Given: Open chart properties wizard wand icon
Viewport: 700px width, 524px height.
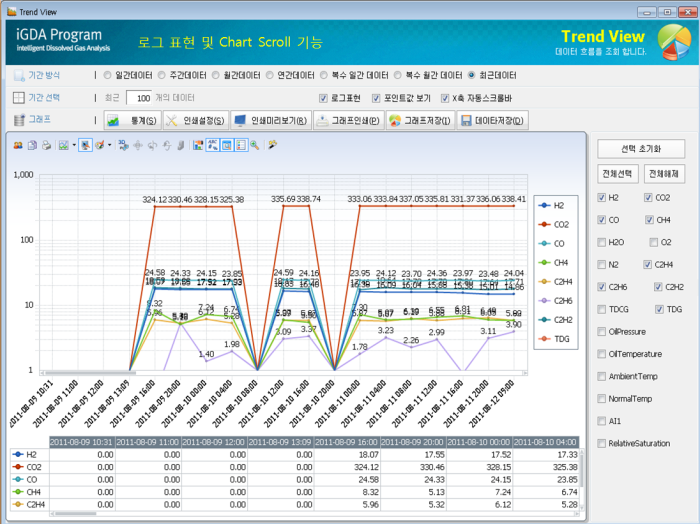Looking at the screenshot, I should [x=272, y=145].
